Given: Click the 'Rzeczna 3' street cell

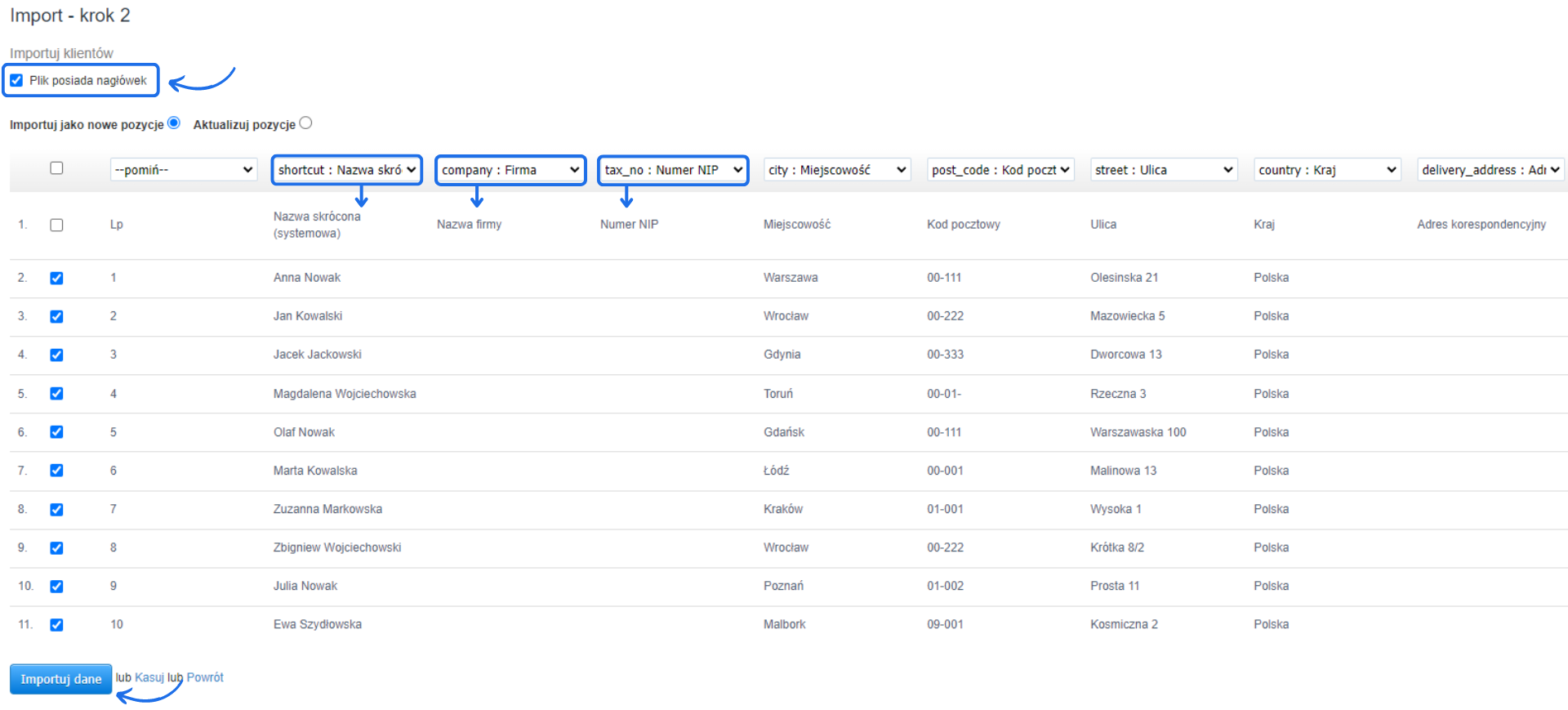Looking at the screenshot, I should [x=1118, y=394].
